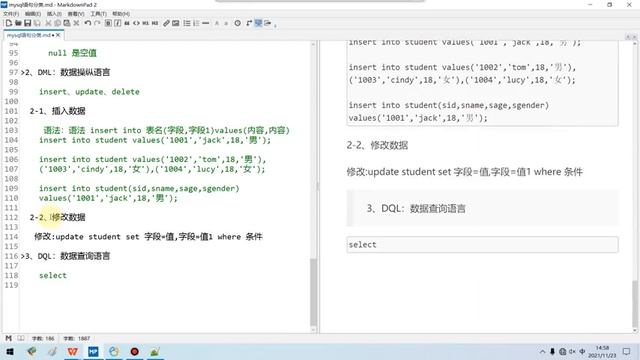Apply italic formatting from toolbar
640x360 pixels.
[x=118, y=23]
